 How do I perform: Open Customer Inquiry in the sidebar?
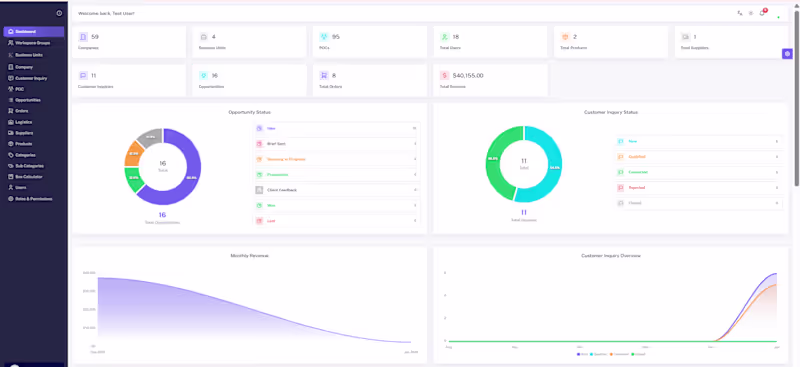click(x=34, y=78)
